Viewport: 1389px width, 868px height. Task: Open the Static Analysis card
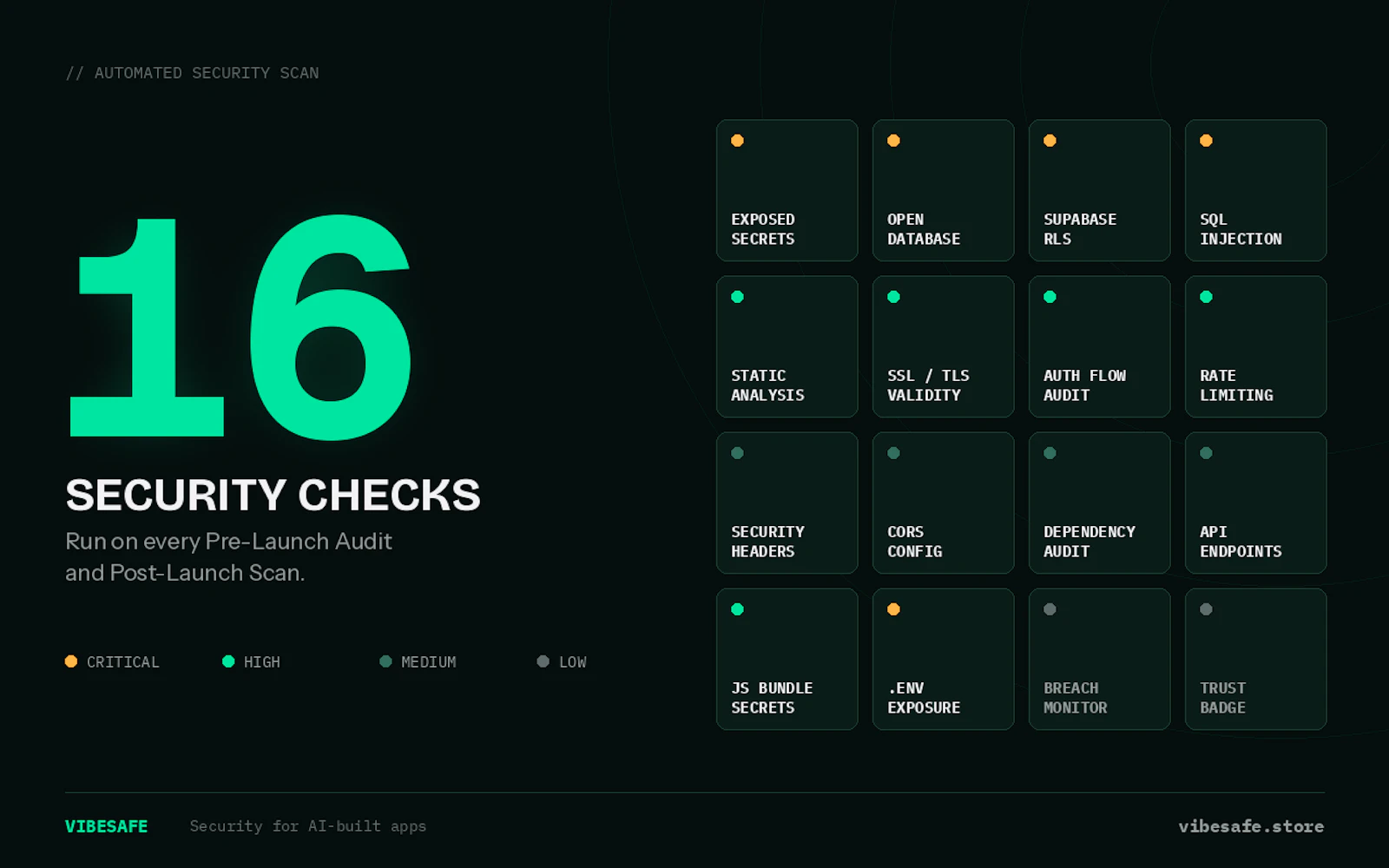787,346
